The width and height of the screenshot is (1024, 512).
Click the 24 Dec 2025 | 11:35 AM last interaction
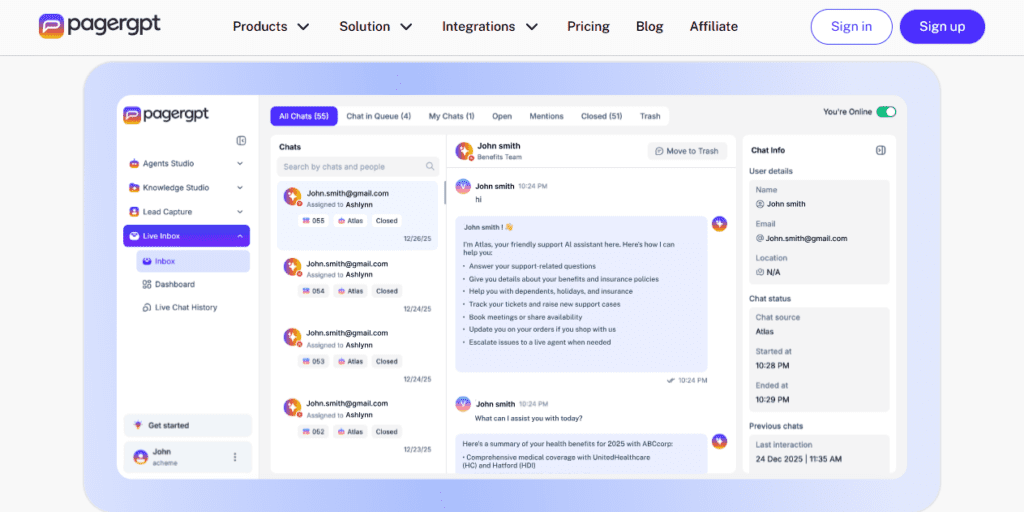tap(799, 459)
